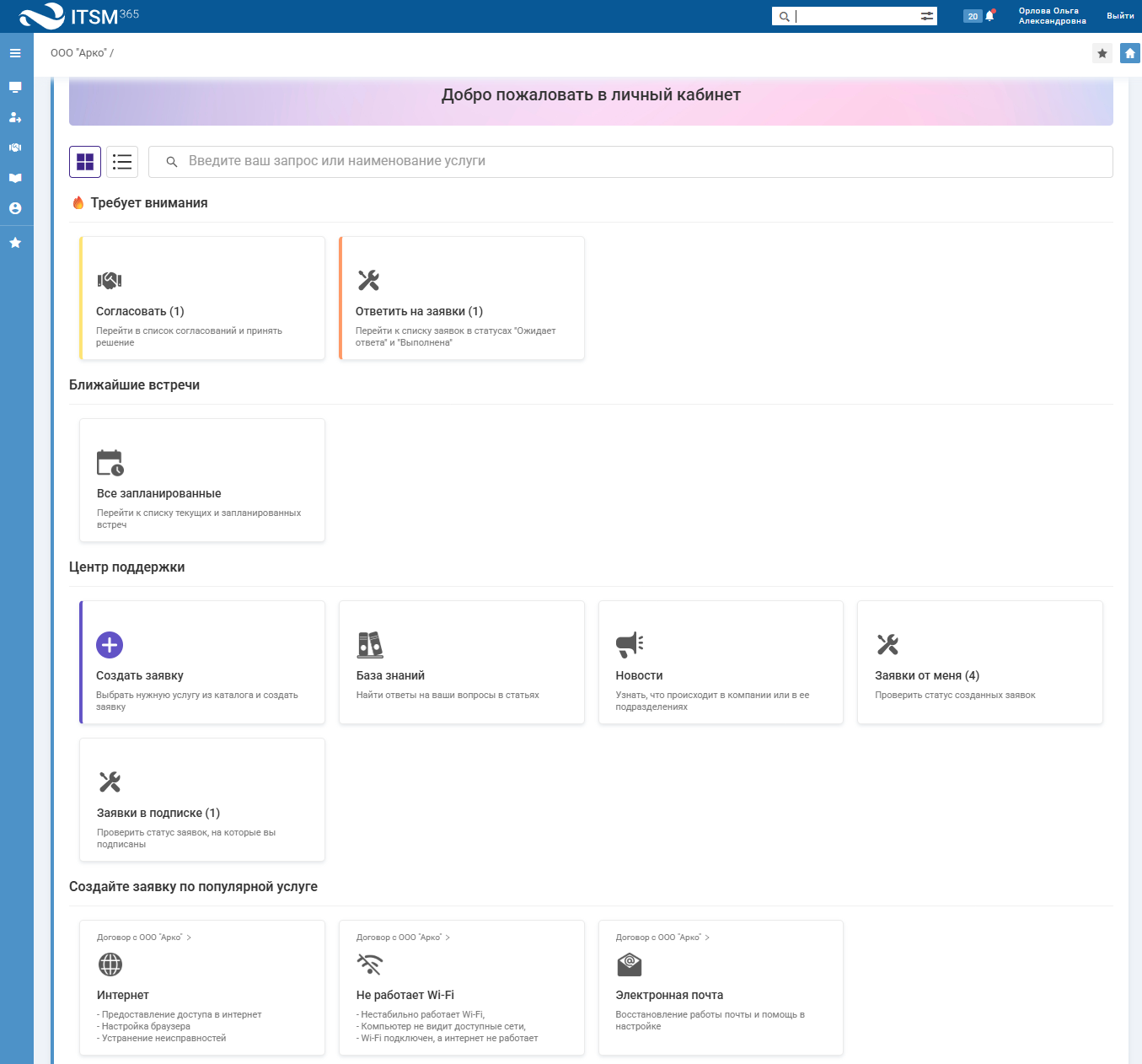Open the handshake approvals icon in sidebar

pos(15,148)
